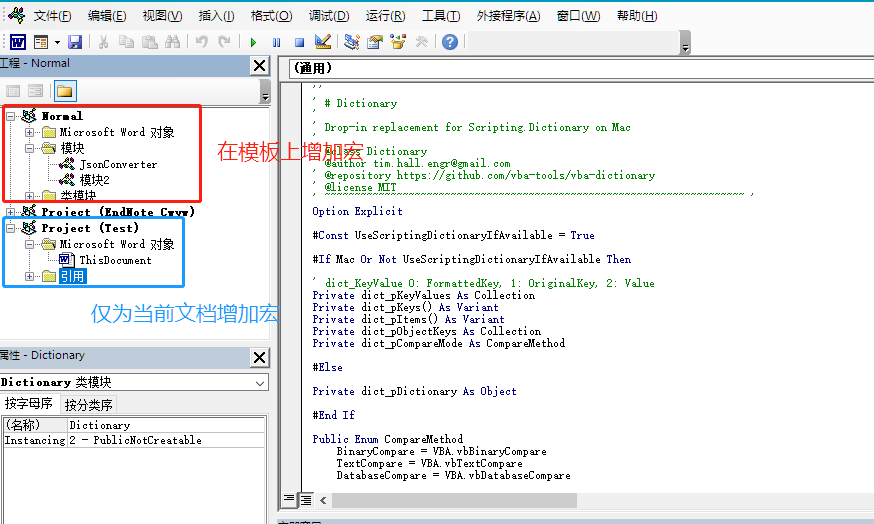Close the 属性 - Dictionary properties panel

pyautogui.click(x=260, y=357)
